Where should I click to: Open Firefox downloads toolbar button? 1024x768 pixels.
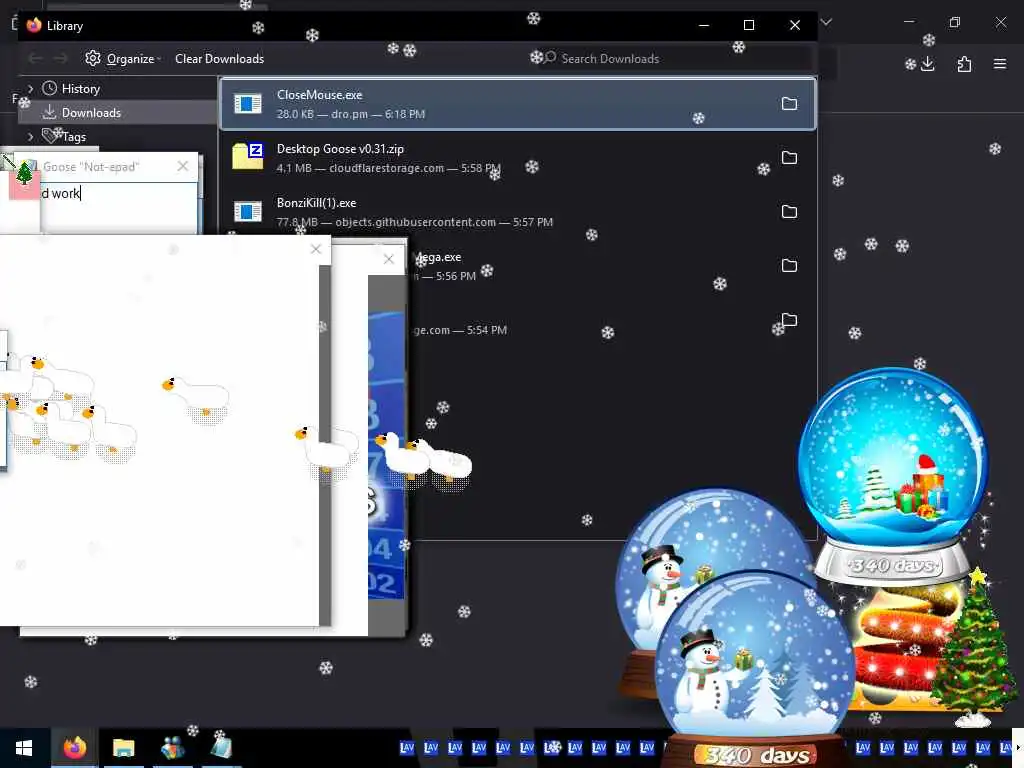tap(927, 64)
